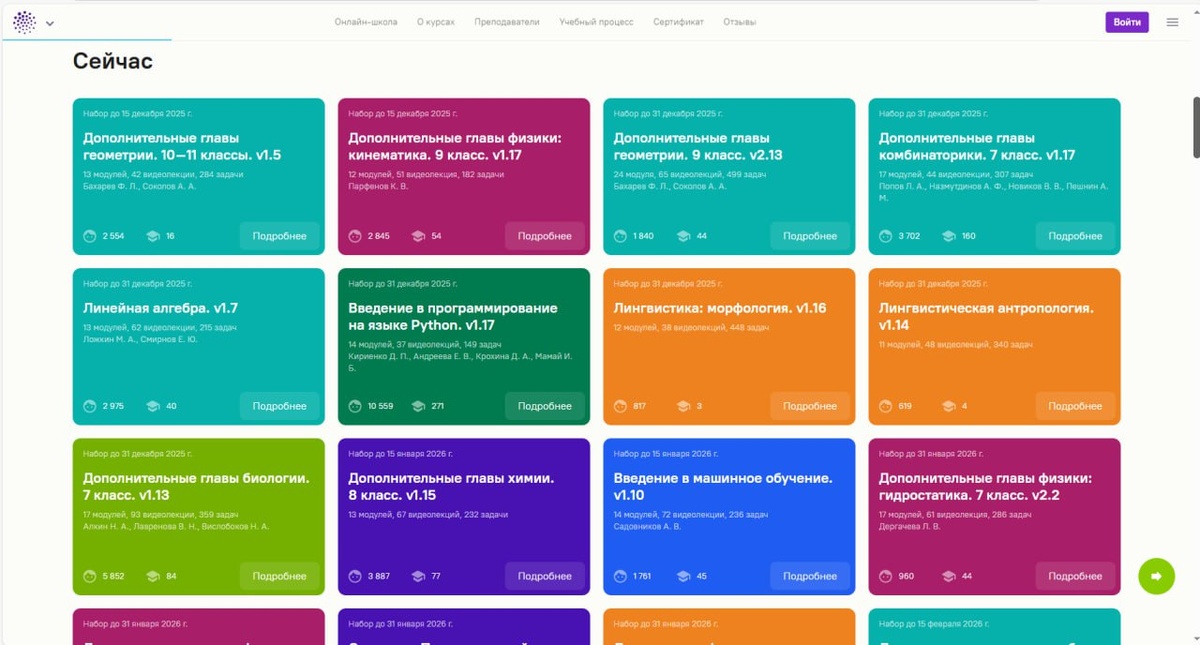Click the Войти login button

coord(1127,22)
